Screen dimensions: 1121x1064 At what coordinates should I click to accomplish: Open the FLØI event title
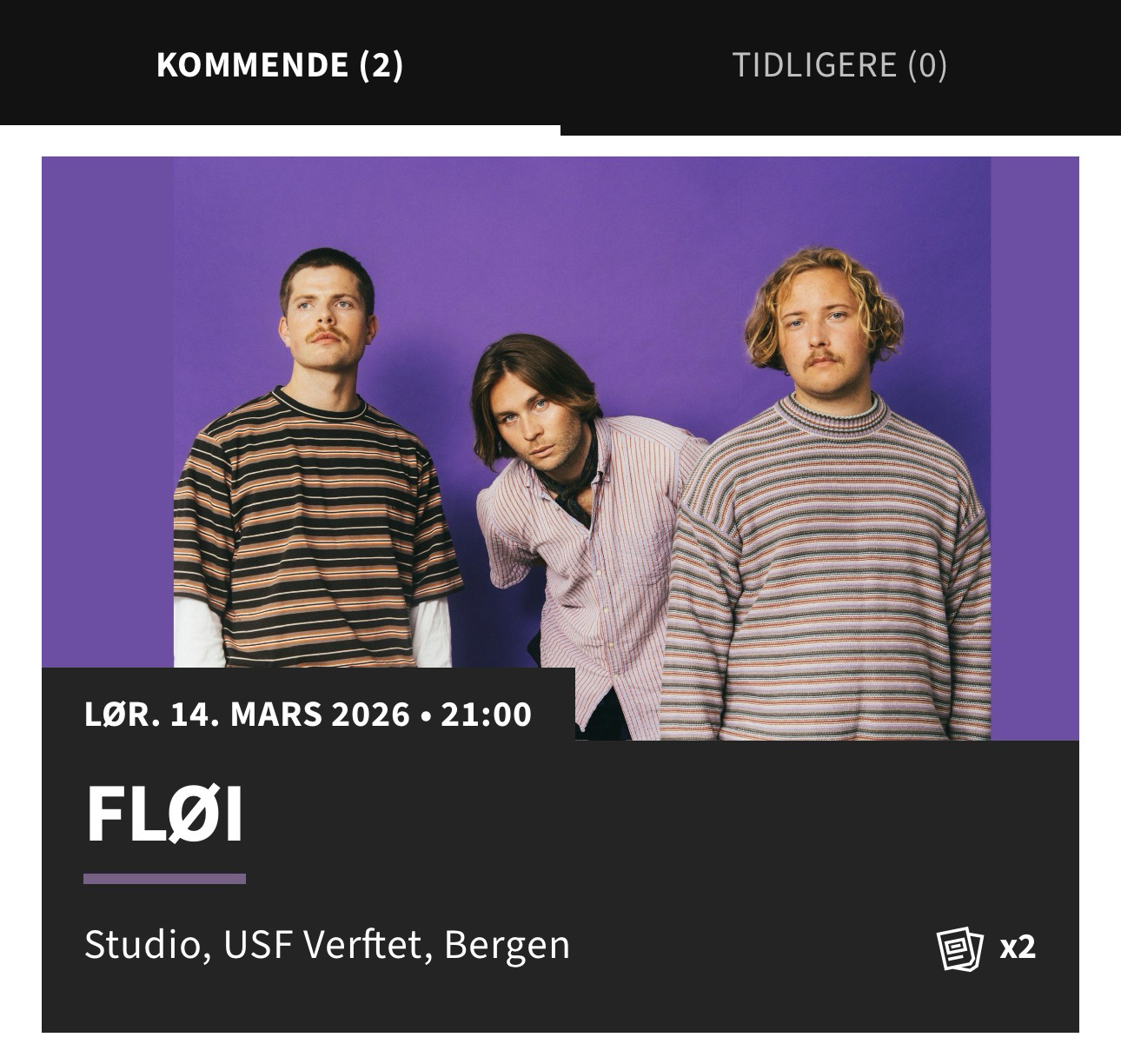(164, 815)
